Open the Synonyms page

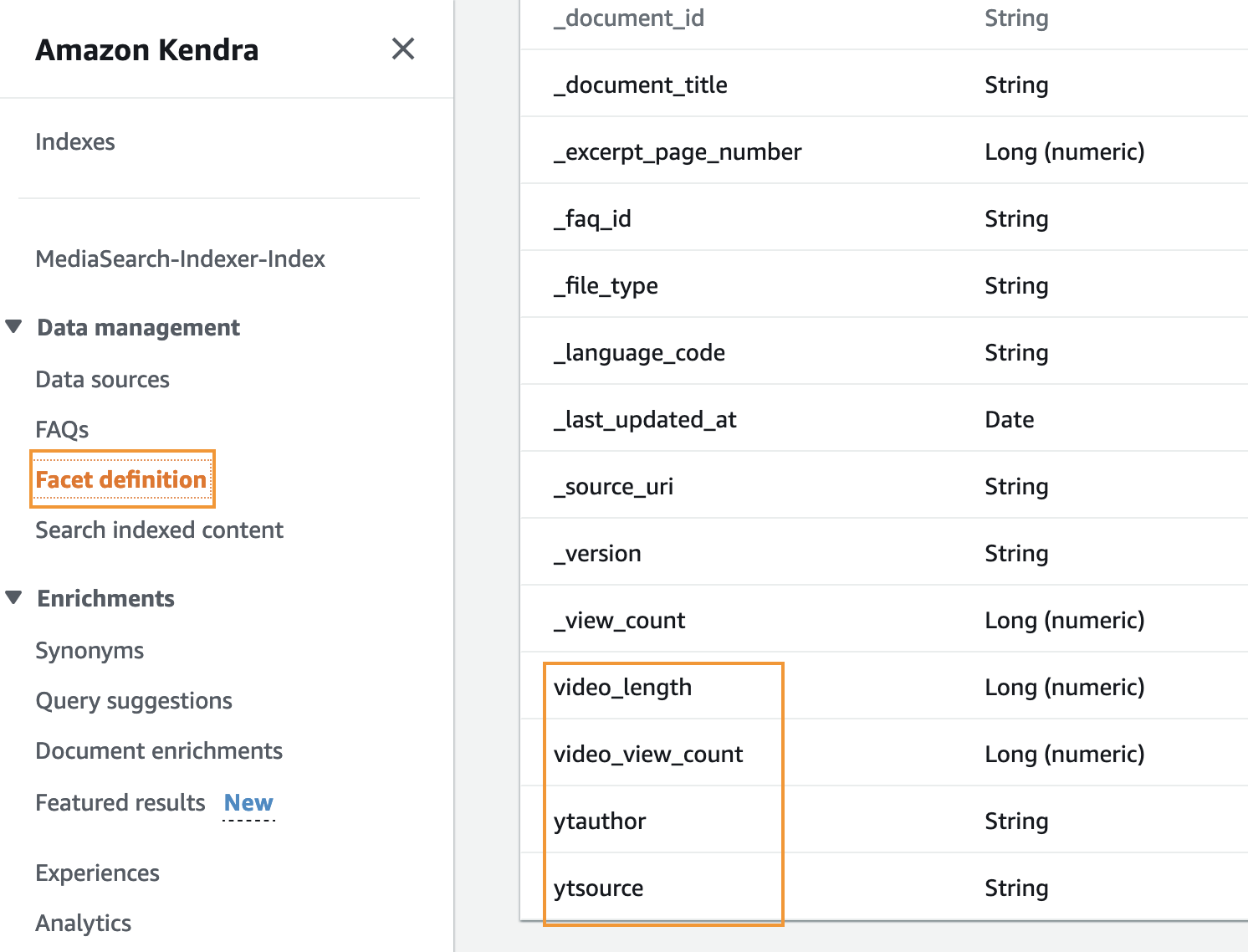90,651
